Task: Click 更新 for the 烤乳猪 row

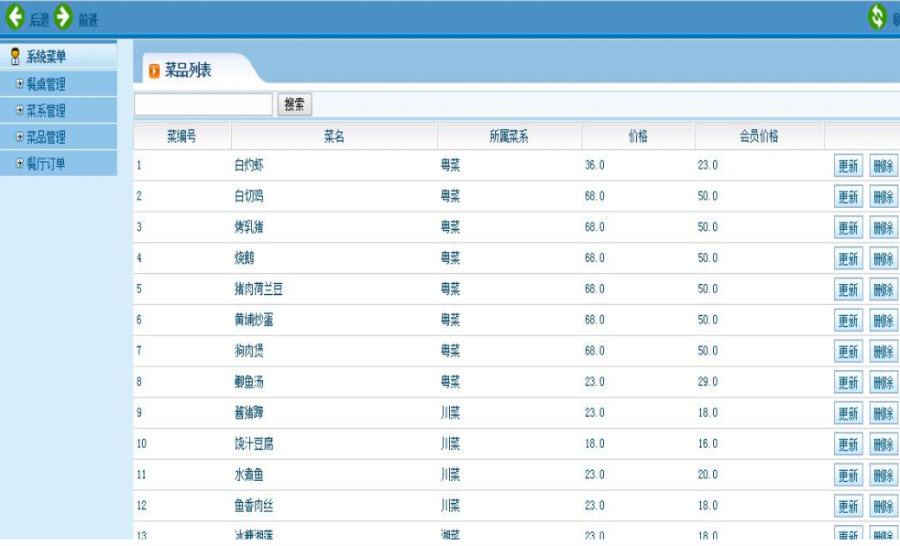Action: [848, 228]
